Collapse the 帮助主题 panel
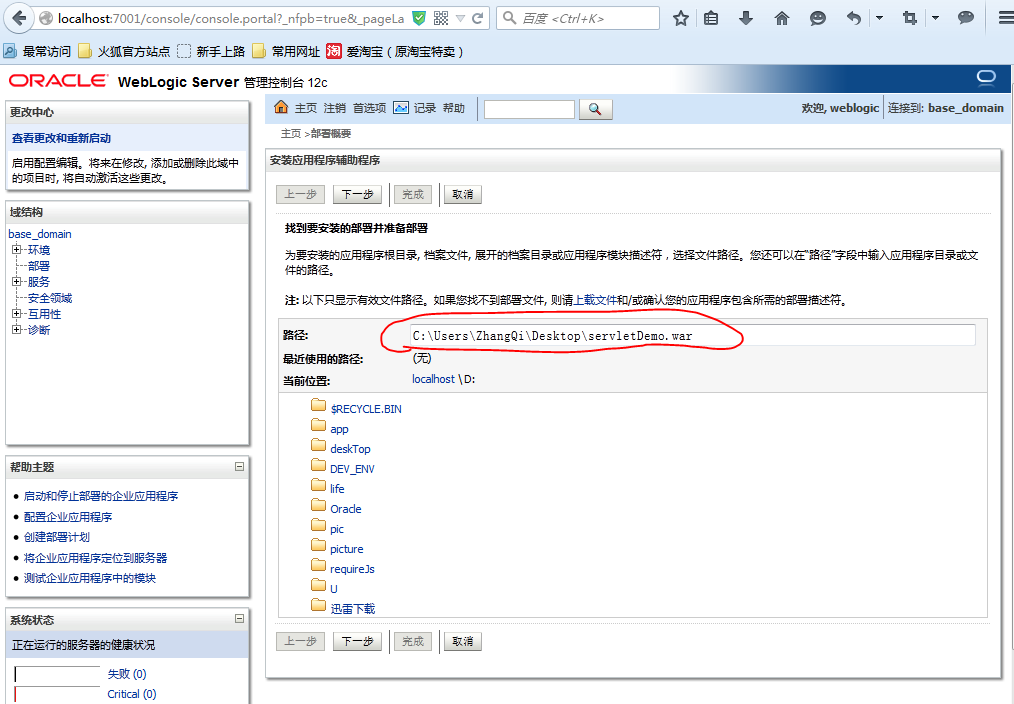Screen dimensions: 1014x704 (x=239, y=466)
